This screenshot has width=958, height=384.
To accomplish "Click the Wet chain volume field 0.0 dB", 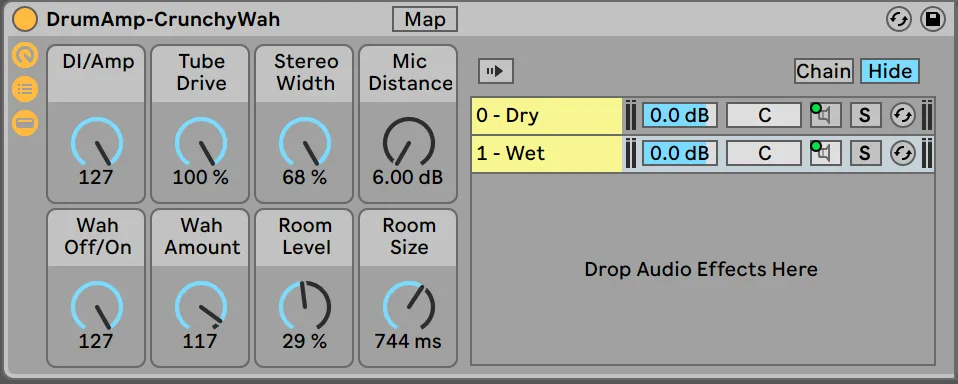I will coord(679,153).
